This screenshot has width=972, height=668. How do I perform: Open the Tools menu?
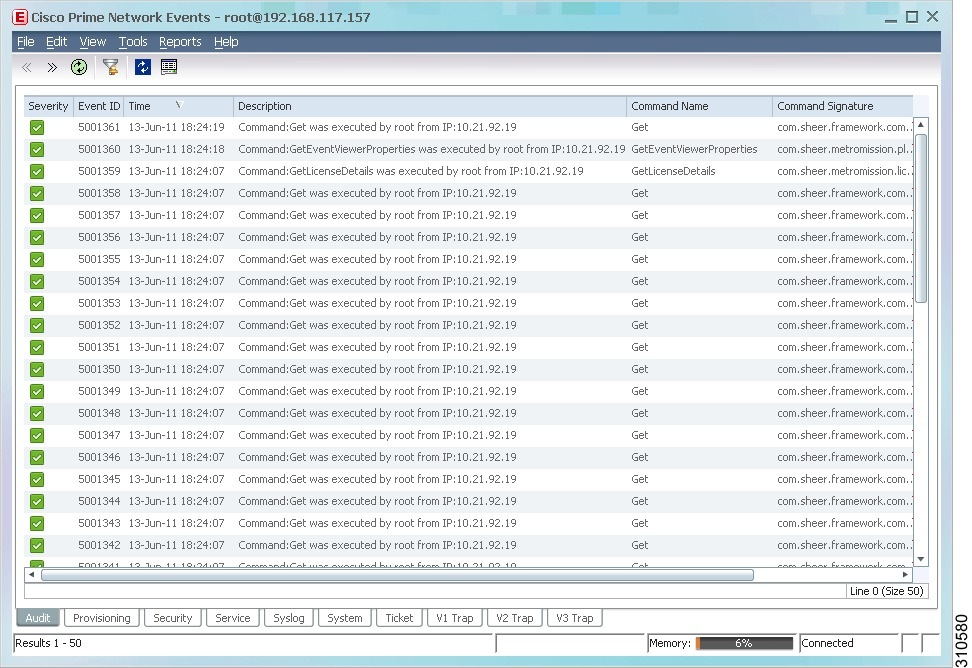[x=133, y=42]
